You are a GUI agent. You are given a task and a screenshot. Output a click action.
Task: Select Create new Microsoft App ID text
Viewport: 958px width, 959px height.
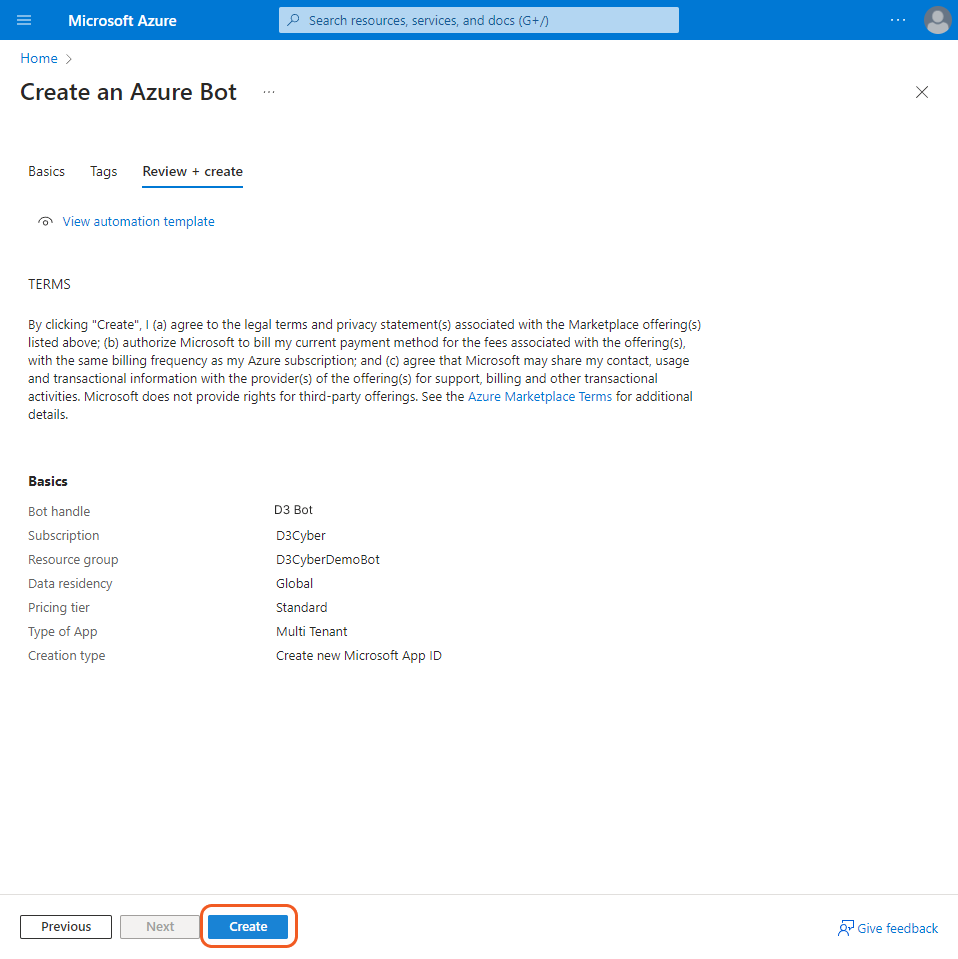pos(358,656)
